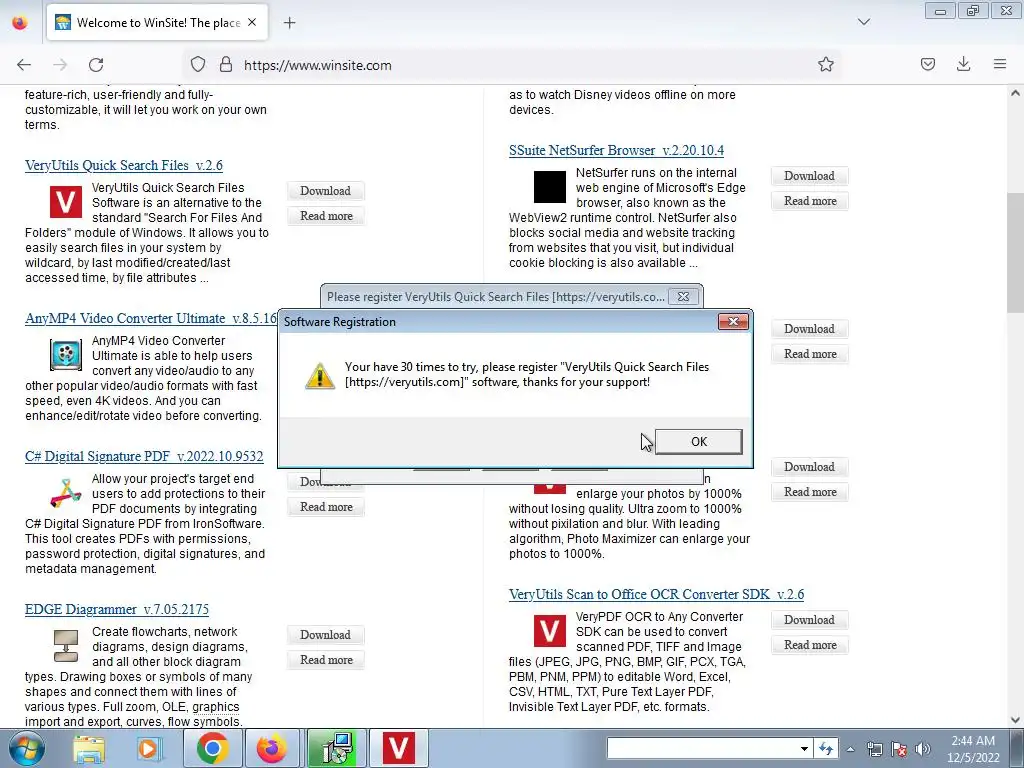The width and height of the screenshot is (1024, 768).
Task: Open the Firefox hamburger menu
Action: point(999,65)
